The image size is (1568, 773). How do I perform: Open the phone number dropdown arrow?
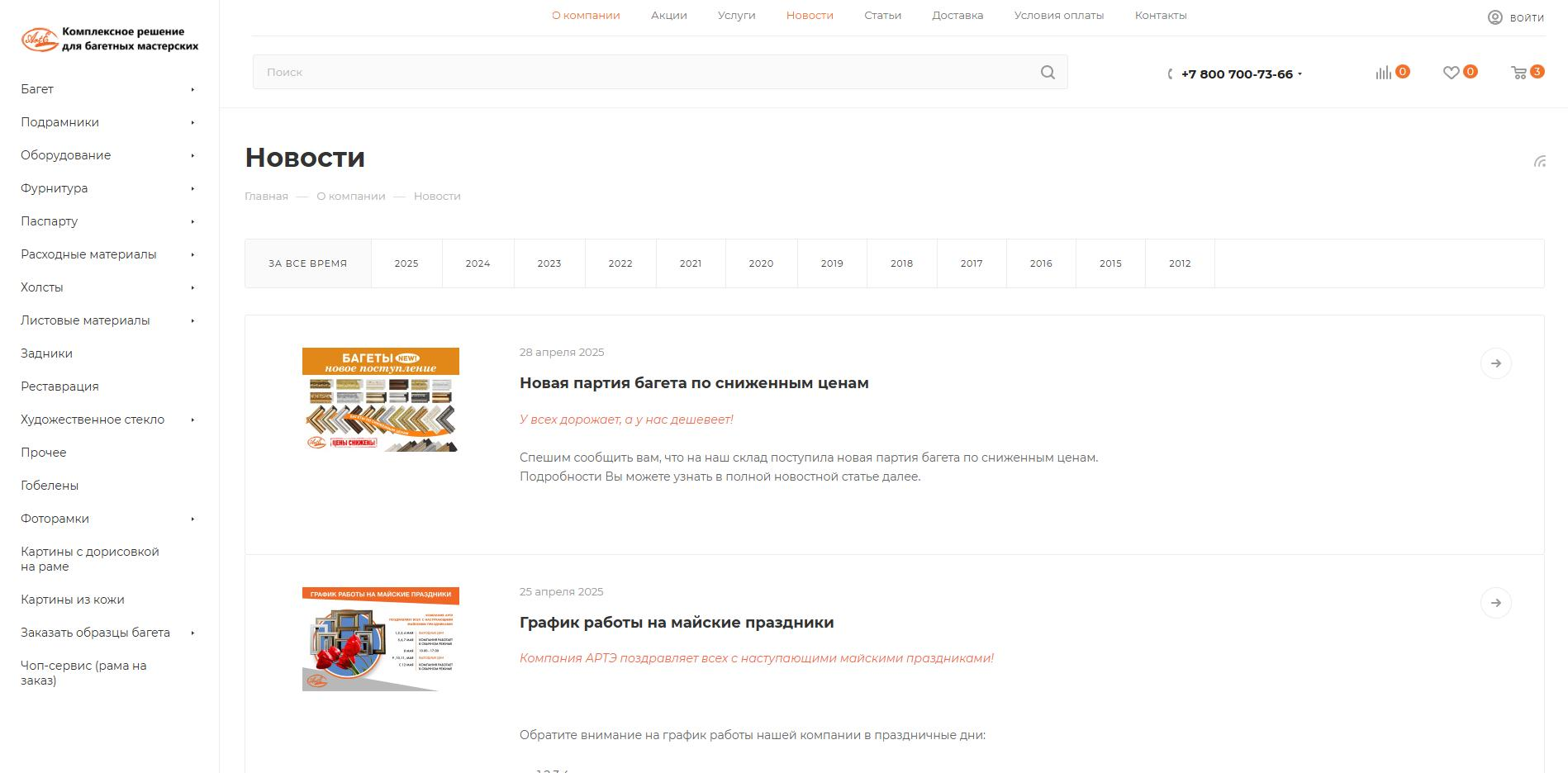point(1300,74)
